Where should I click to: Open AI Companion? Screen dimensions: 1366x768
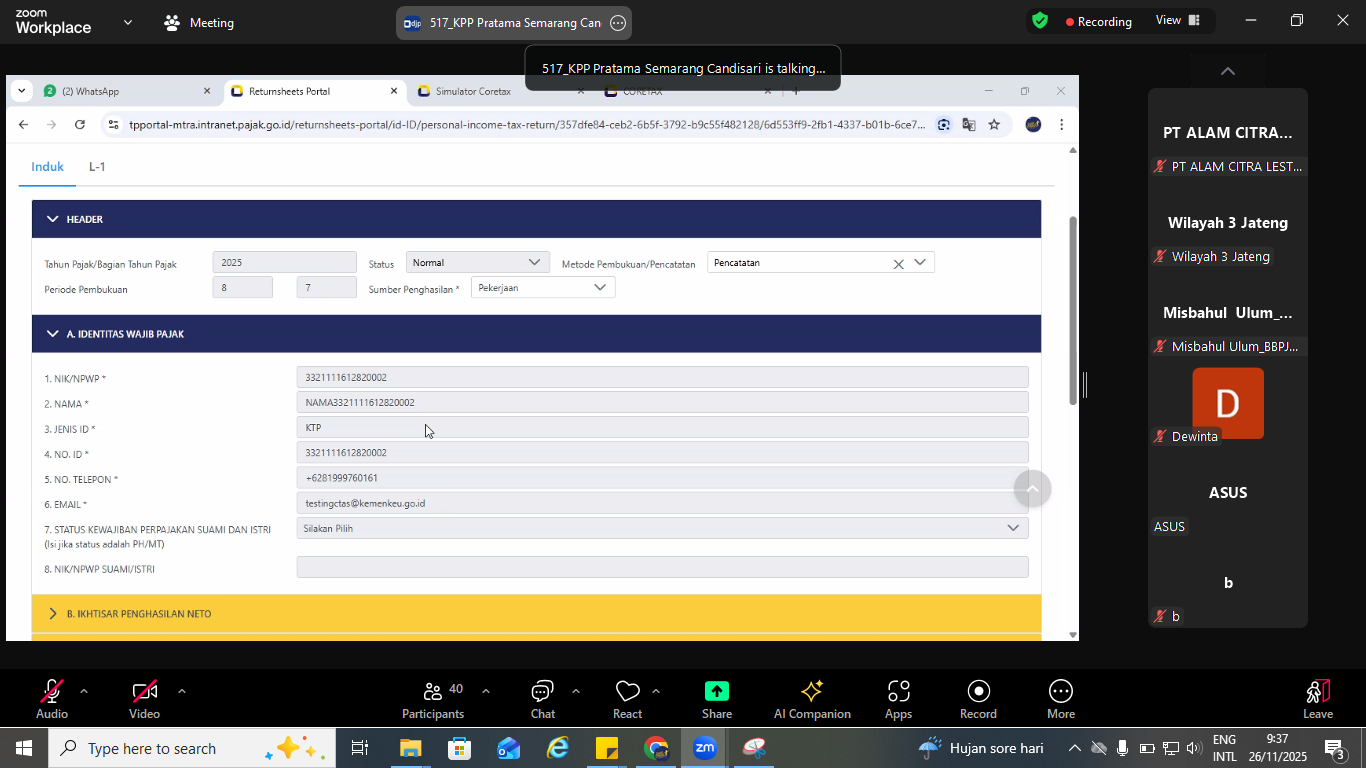pos(811,692)
